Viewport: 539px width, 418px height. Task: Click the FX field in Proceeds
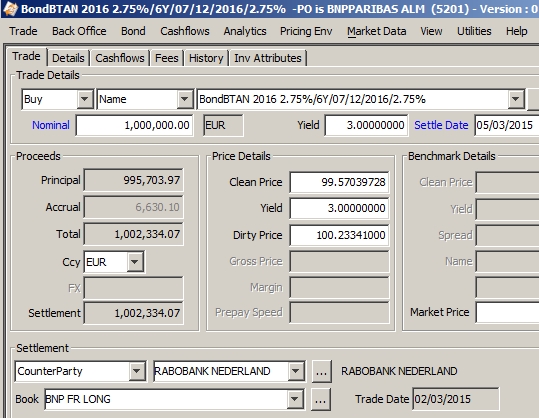[x=134, y=288]
